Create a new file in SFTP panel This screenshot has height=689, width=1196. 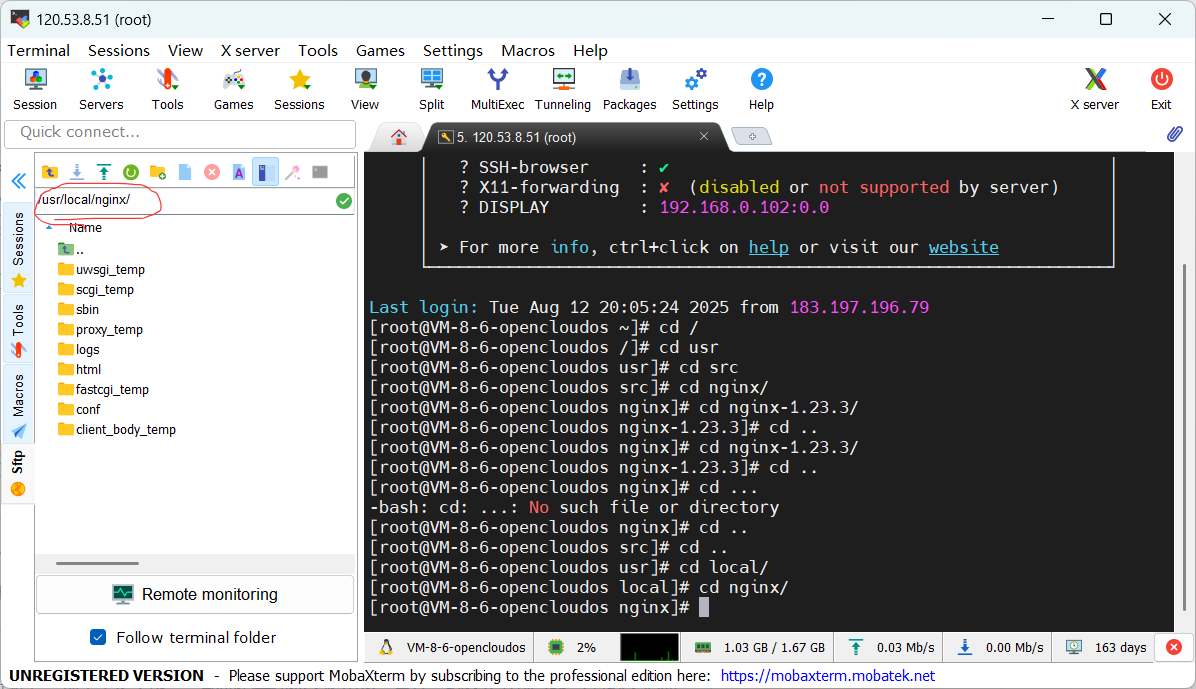click(185, 172)
